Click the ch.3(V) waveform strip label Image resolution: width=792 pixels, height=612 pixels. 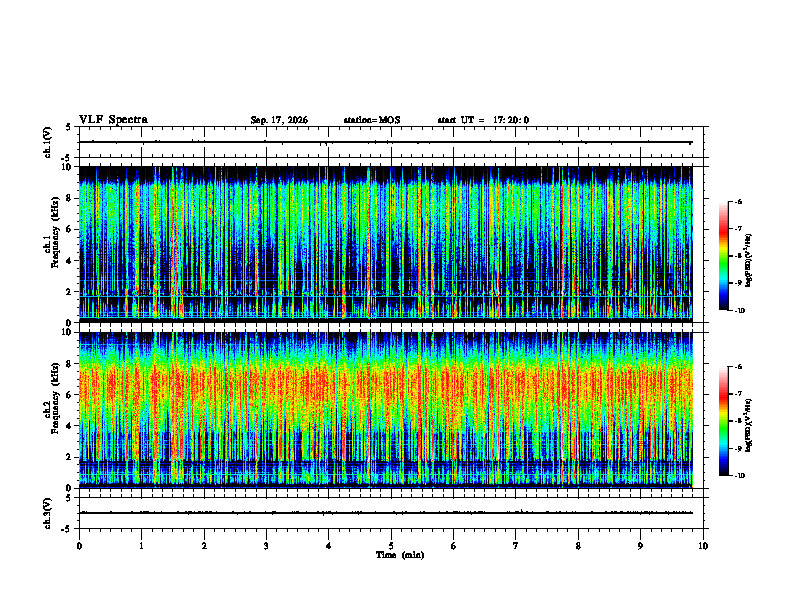point(48,513)
